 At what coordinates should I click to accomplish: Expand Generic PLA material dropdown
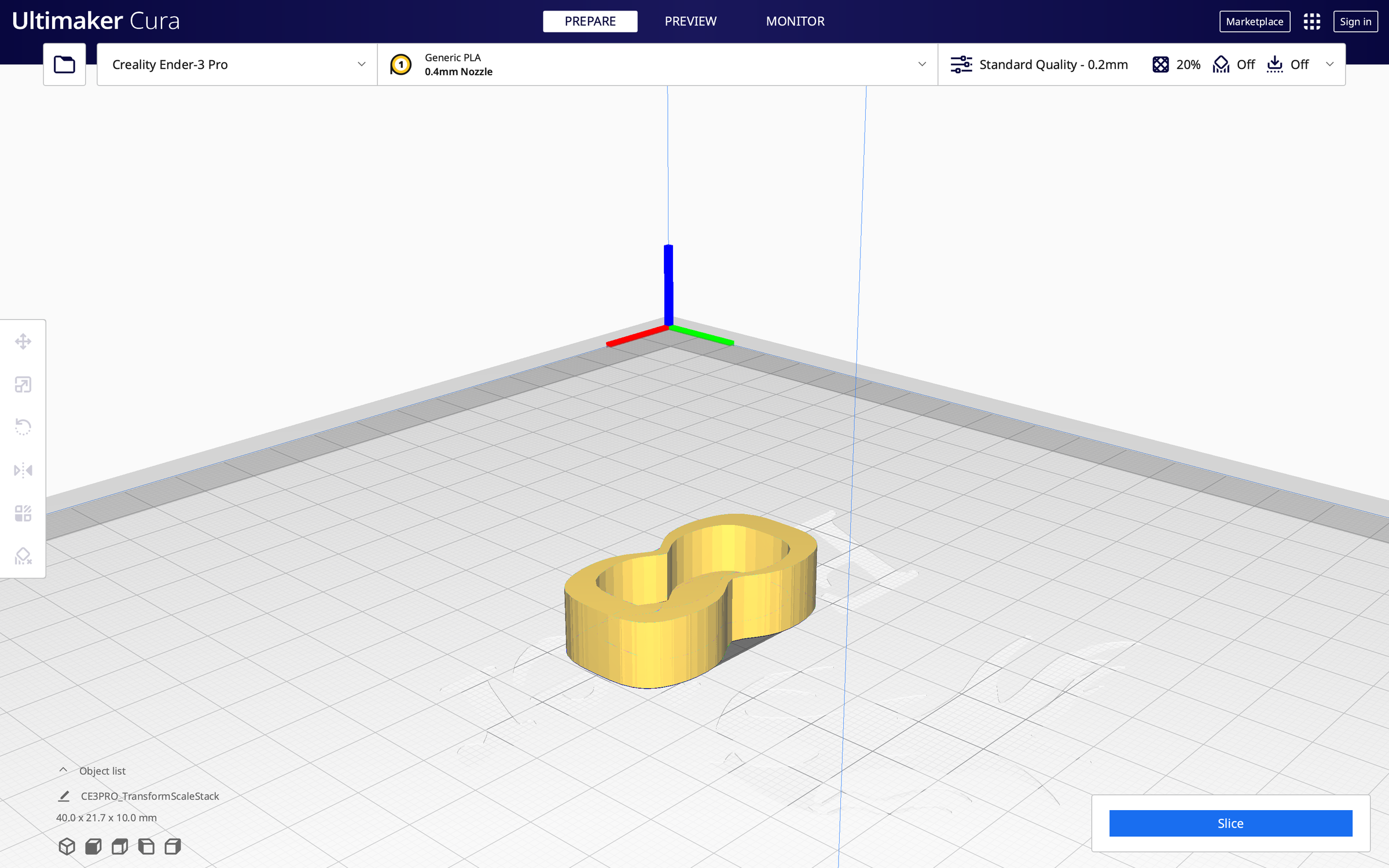pyautogui.click(x=657, y=64)
